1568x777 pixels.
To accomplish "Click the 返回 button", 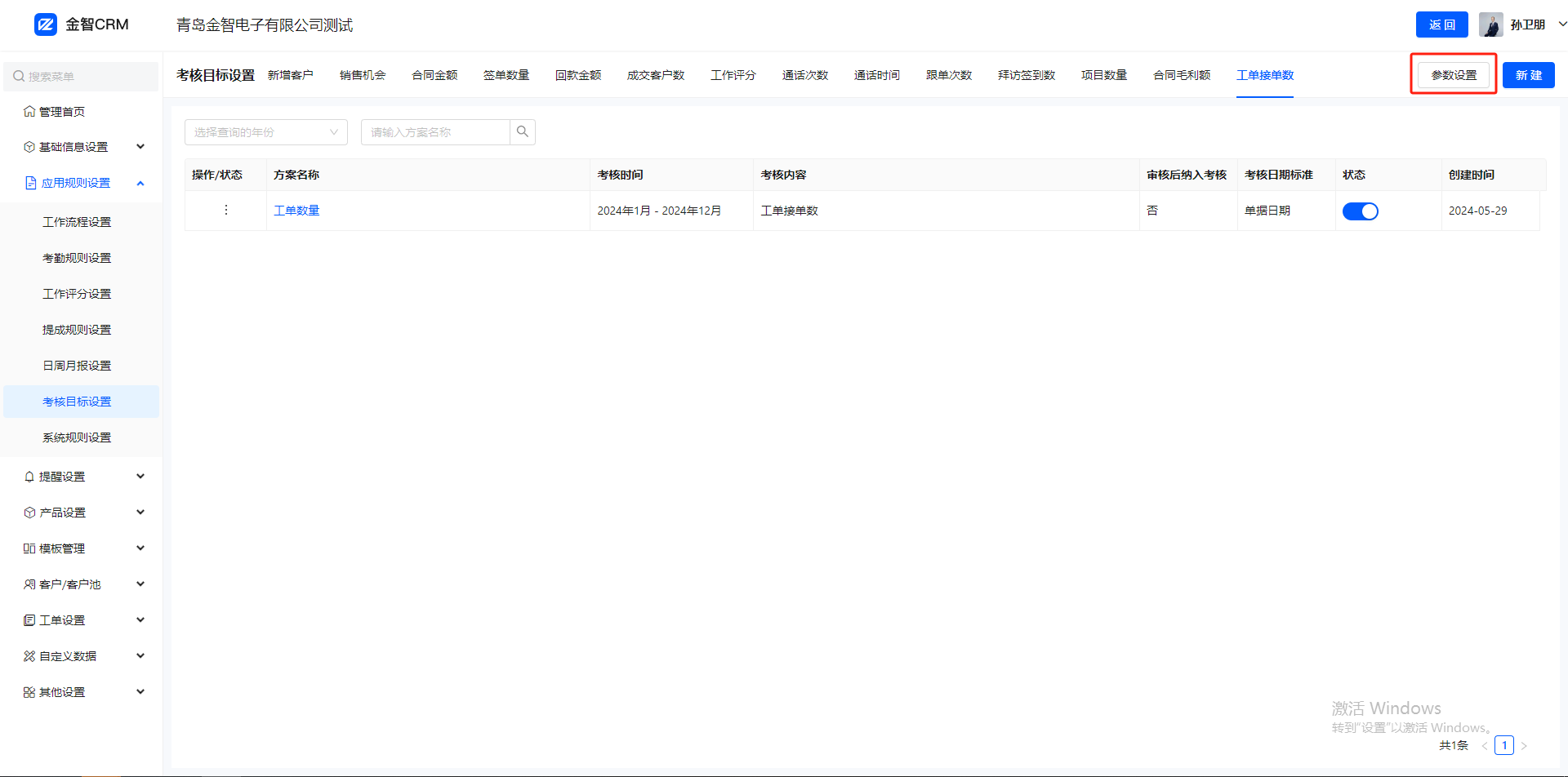I will point(1442,24).
